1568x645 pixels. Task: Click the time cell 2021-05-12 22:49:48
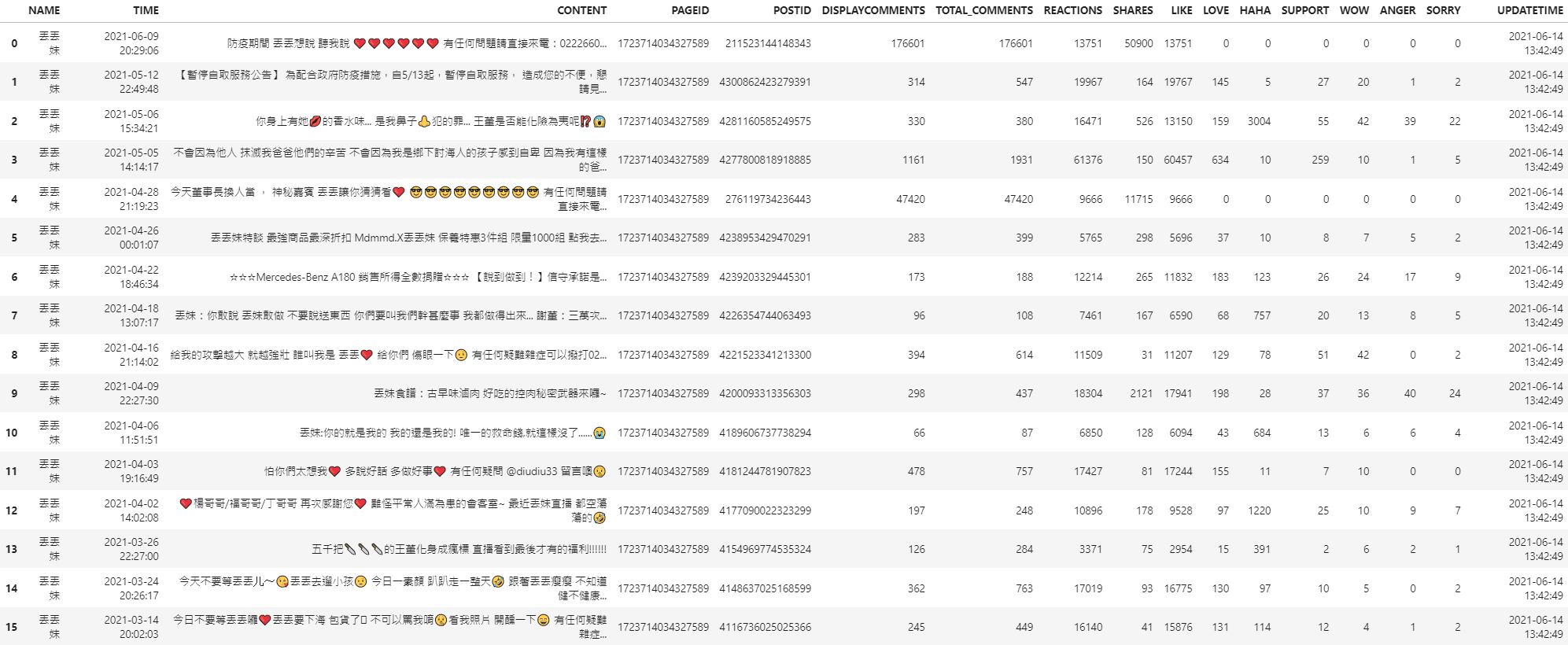pyautogui.click(x=131, y=82)
